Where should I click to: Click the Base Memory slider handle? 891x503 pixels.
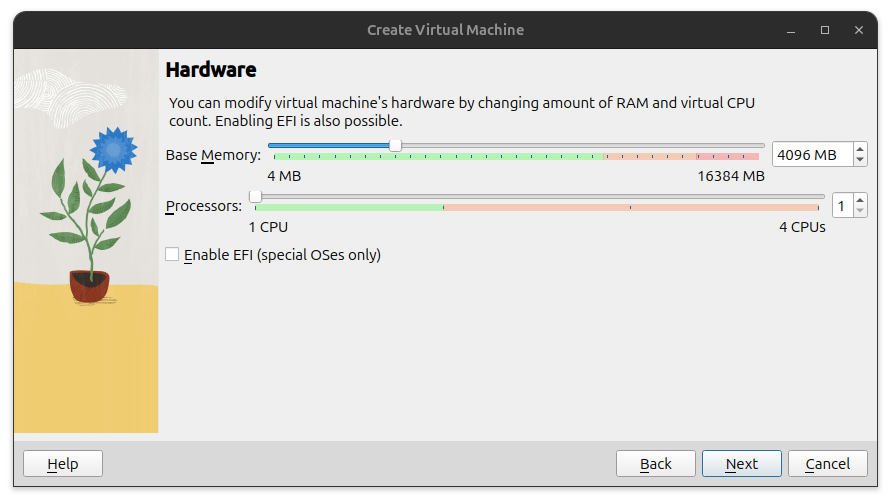[396, 146]
